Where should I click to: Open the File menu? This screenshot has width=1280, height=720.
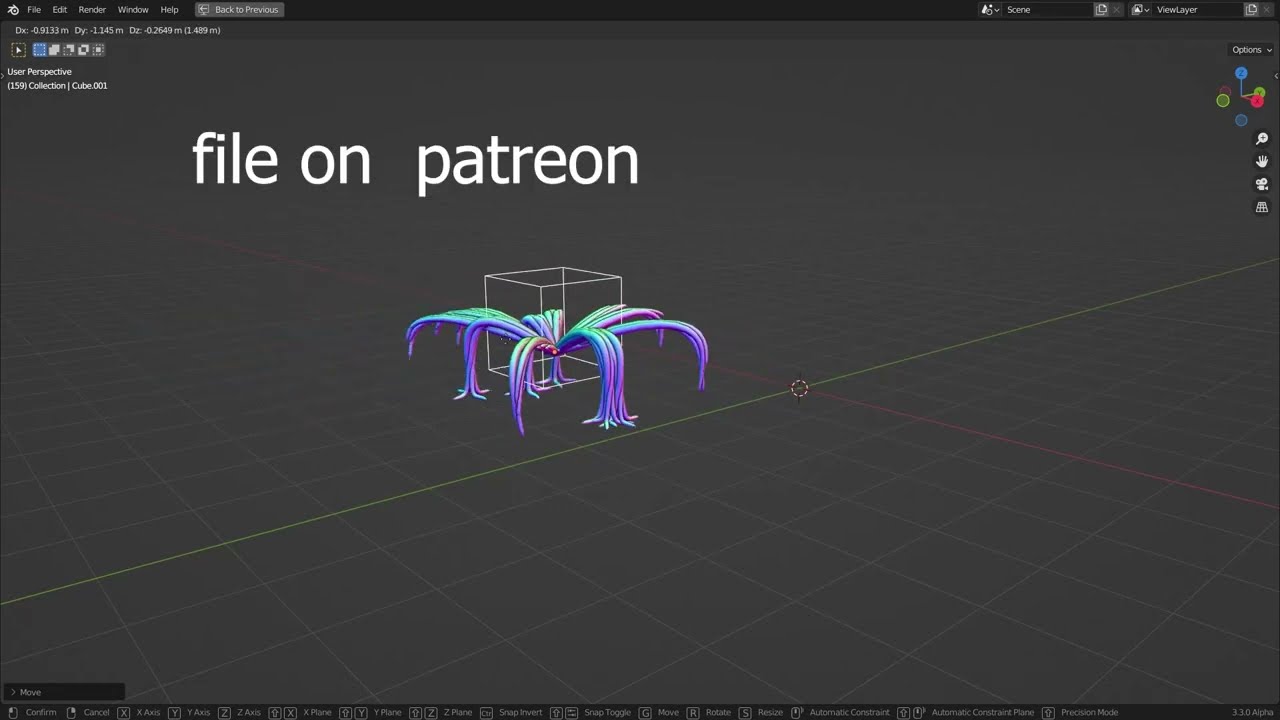coord(34,9)
